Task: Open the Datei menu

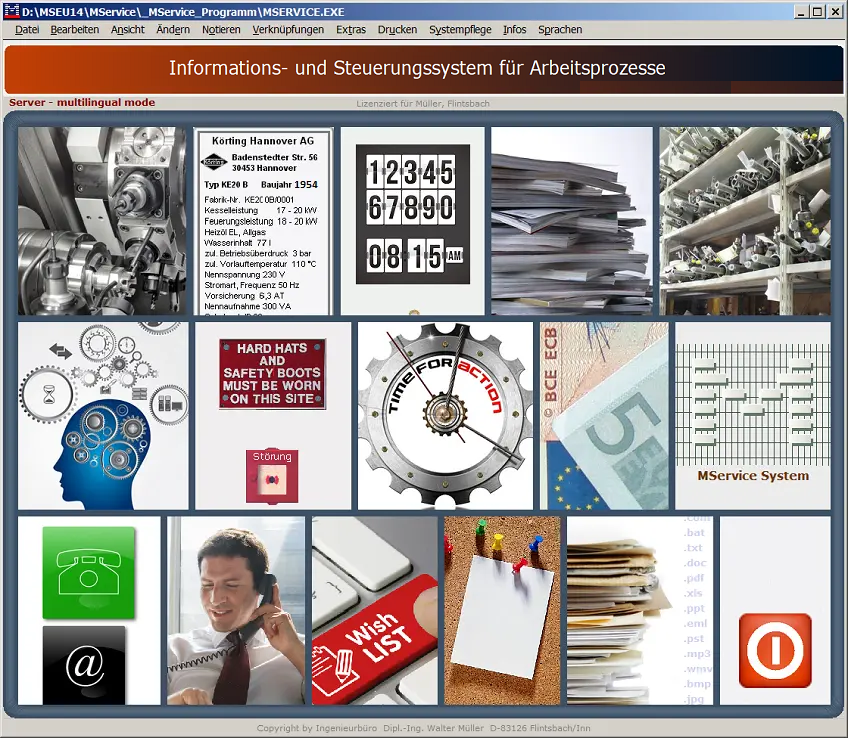Action: pos(27,30)
